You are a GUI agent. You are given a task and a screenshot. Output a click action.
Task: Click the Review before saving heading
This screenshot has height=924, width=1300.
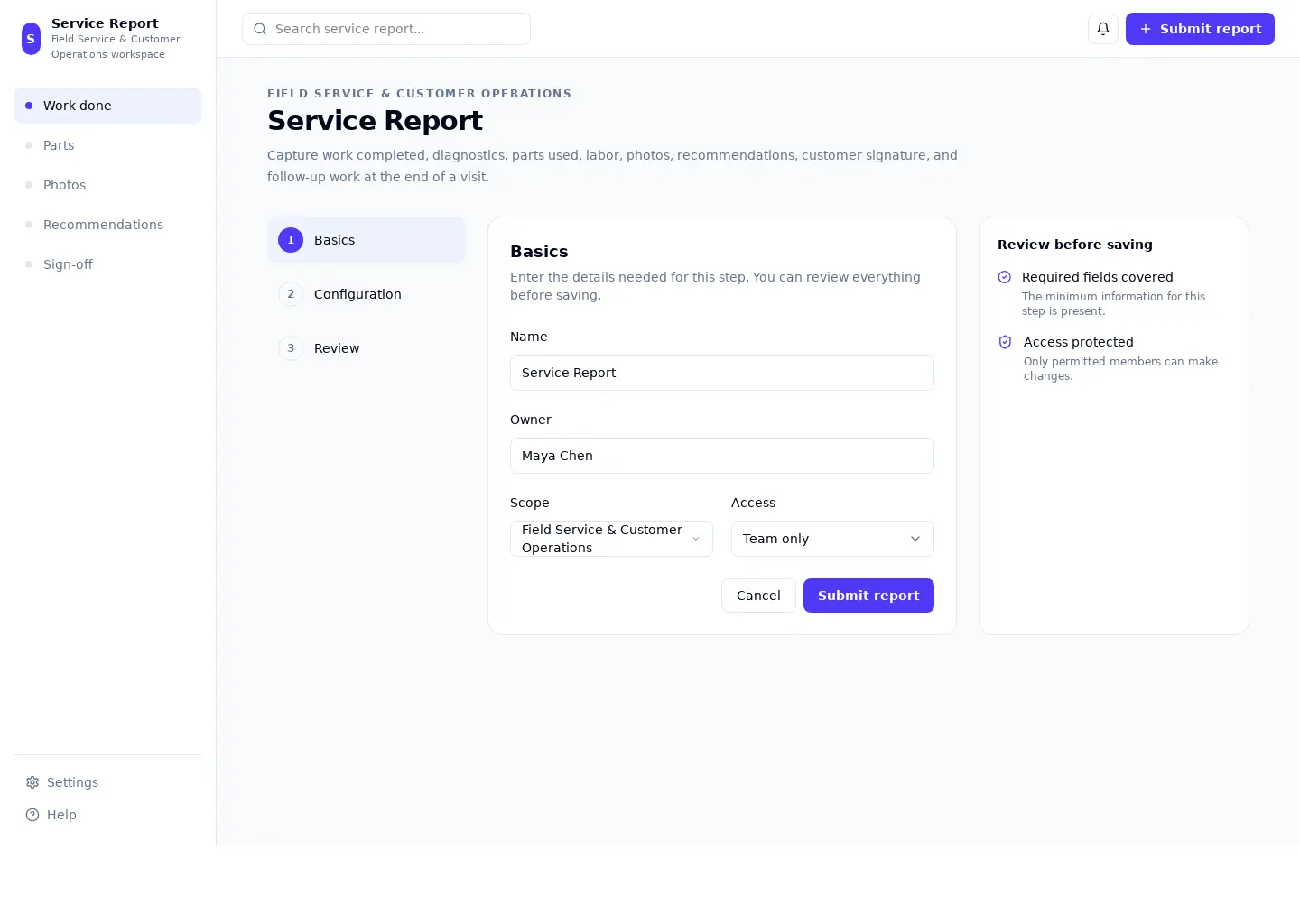(x=1074, y=245)
